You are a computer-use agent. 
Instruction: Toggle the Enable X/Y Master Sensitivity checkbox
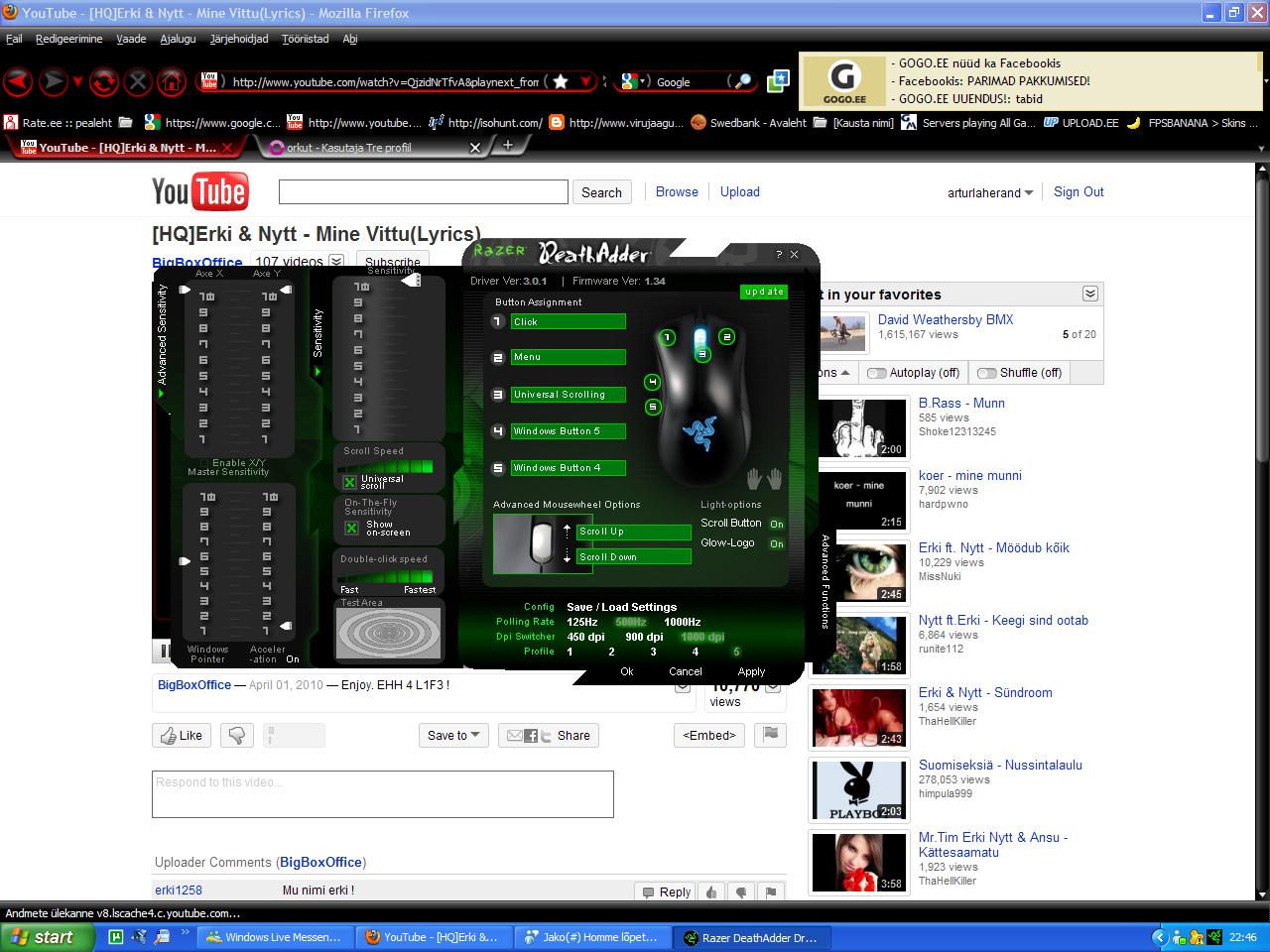click(x=204, y=463)
